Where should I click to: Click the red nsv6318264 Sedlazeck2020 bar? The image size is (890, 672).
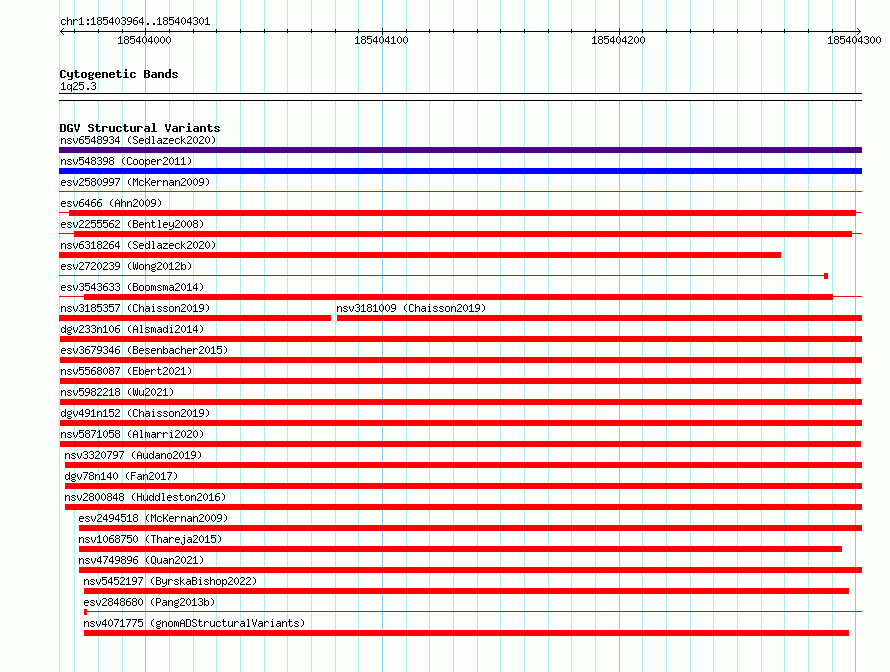(x=420, y=255)
